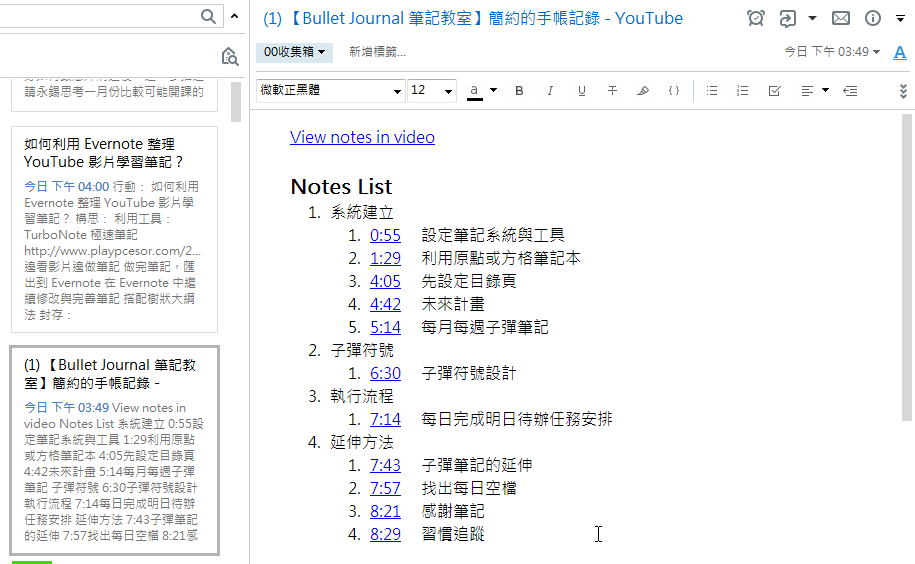Open the more actions dropdown next to info

click(900, 19)
